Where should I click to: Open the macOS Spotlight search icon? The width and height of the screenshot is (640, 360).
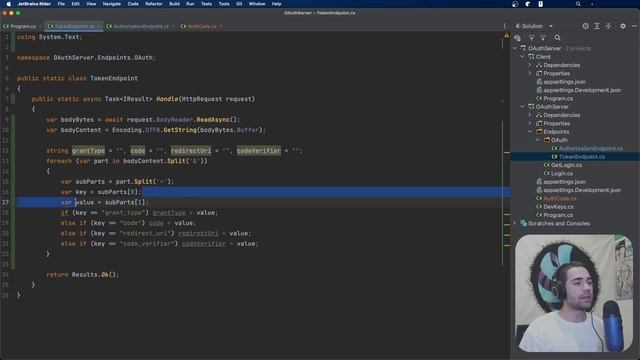pos(578,4)
